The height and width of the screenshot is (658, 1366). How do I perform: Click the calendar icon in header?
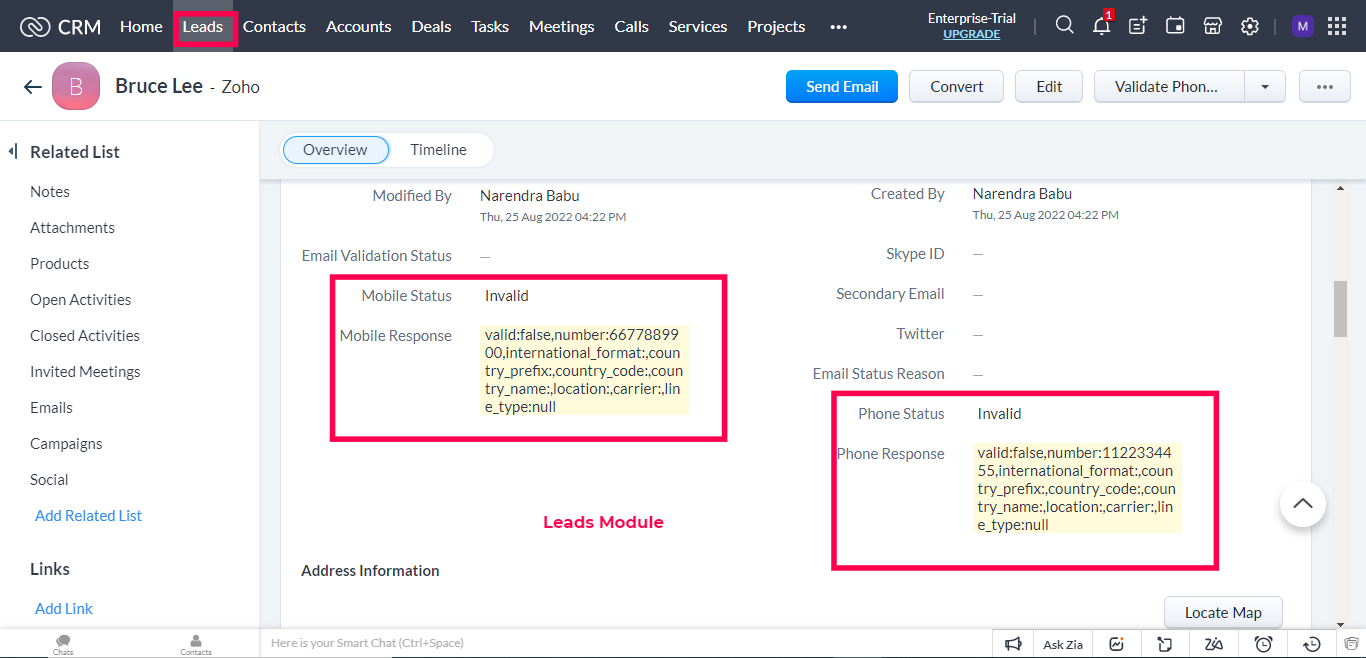coord(1175,26)
